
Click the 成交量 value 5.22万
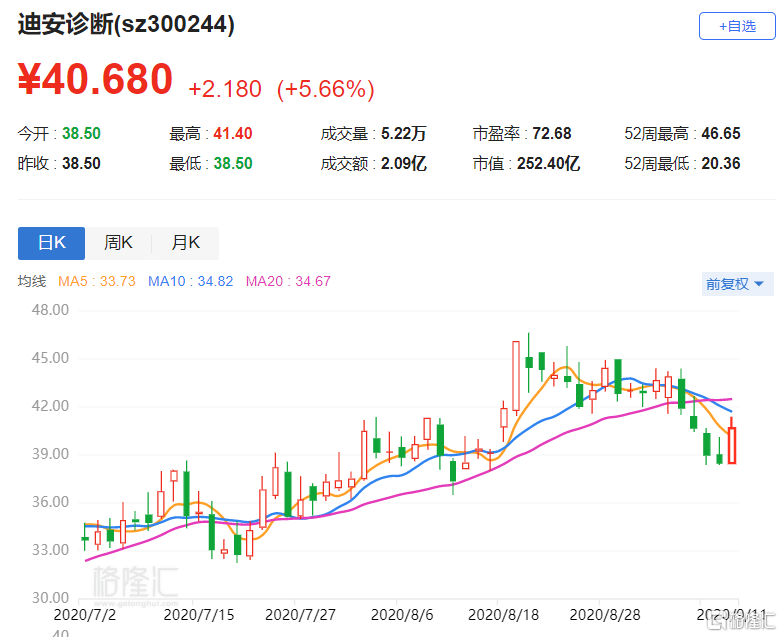[403, 133]
